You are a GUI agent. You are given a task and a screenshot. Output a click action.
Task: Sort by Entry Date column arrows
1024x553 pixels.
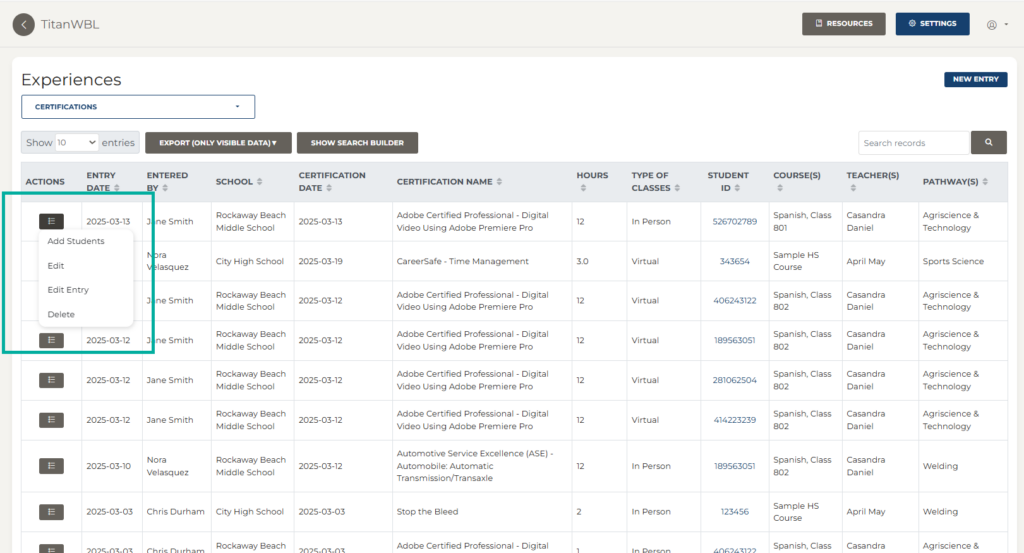117,188
